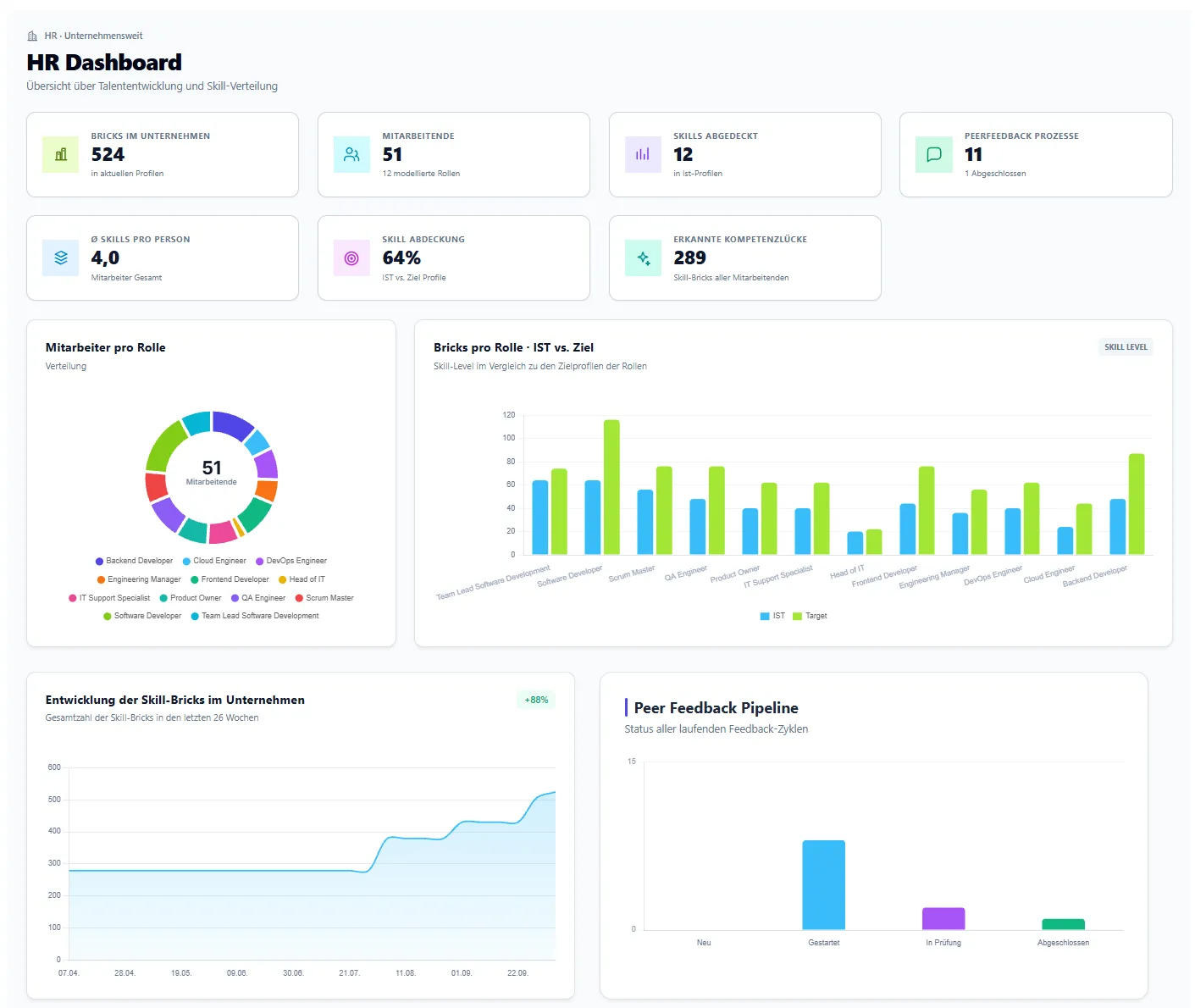Viewport: 1195px width, 1008px height.
Task: Hide the IST series in bar chart legend
Action: [x=772, y=616]
